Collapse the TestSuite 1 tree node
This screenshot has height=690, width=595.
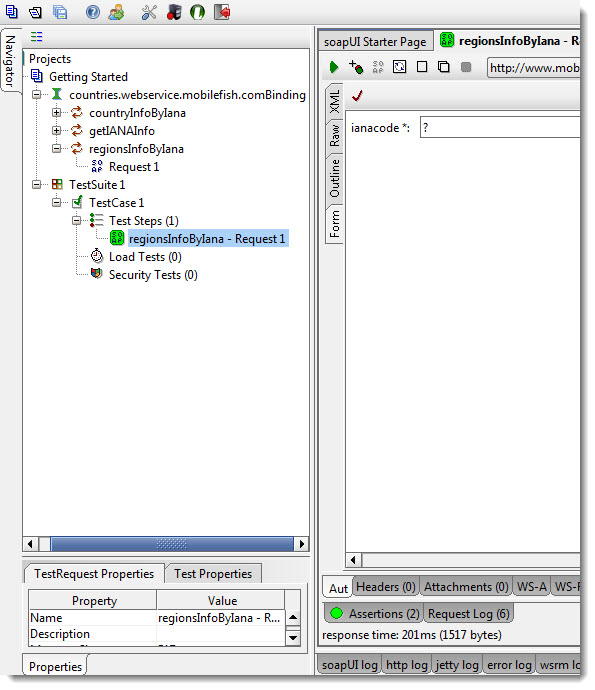pos(37,184)
